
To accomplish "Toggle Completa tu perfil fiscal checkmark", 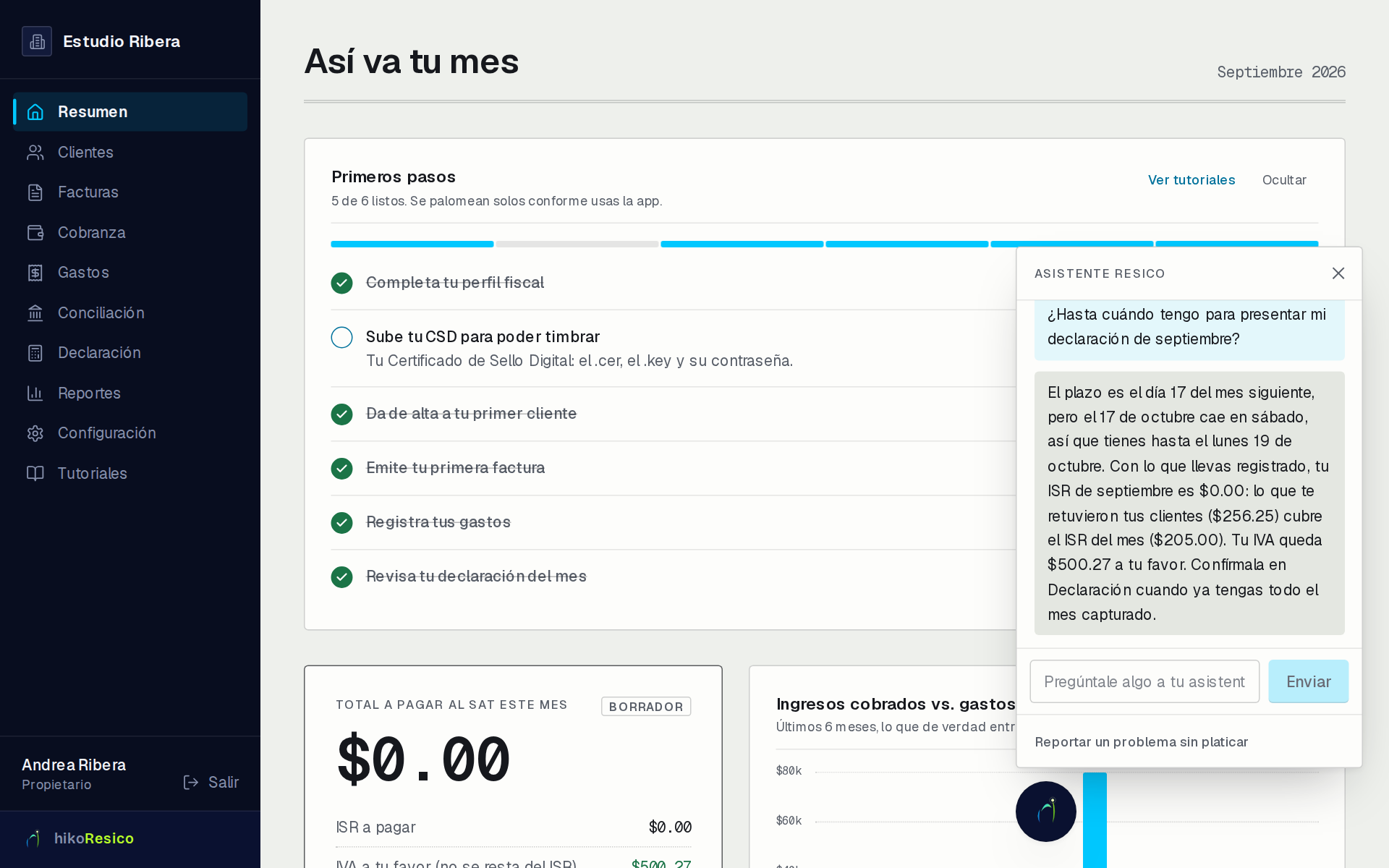I will pos(341,283).
